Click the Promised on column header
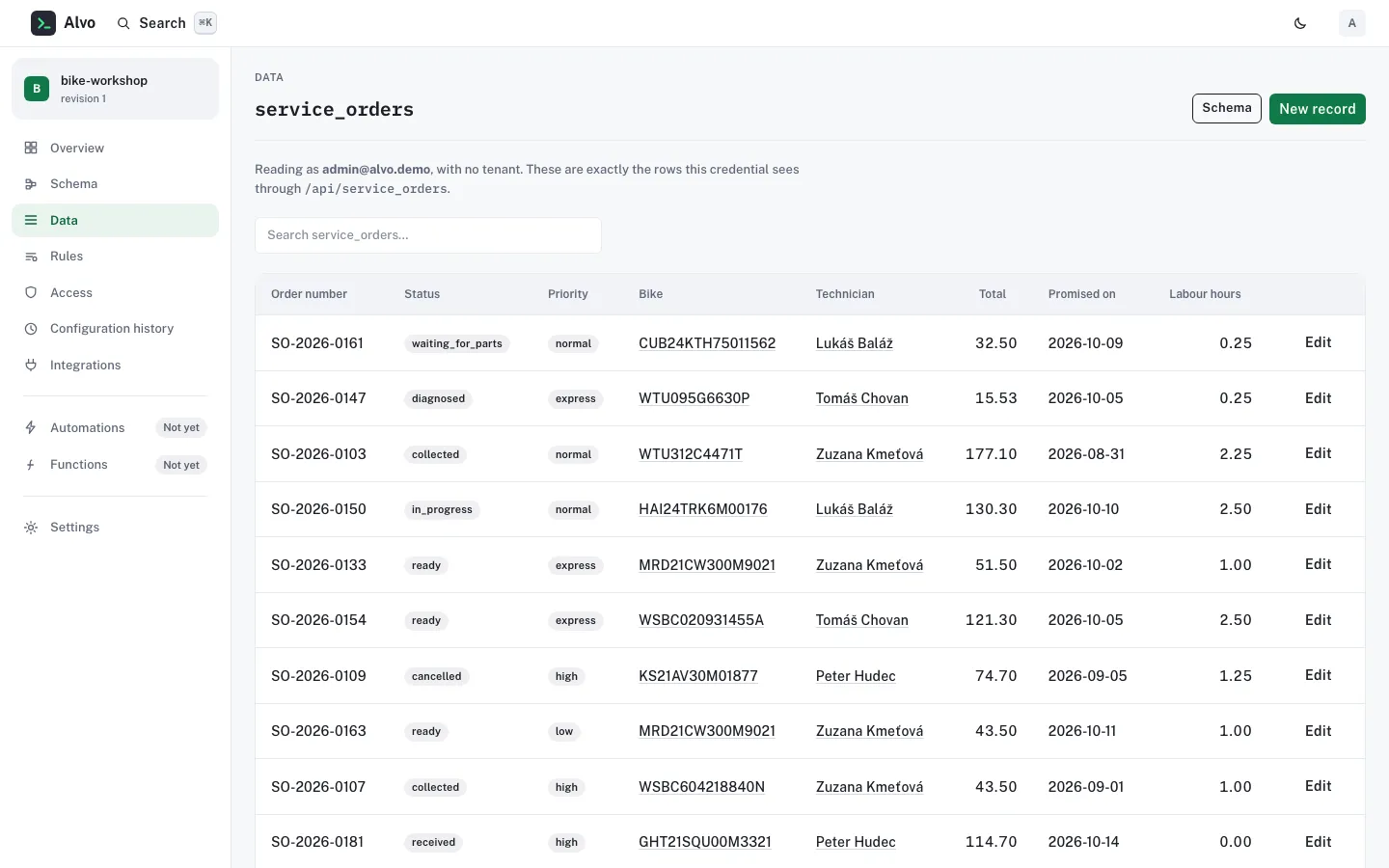The height and width of the screenshot is (868, 1389). 1082,294
